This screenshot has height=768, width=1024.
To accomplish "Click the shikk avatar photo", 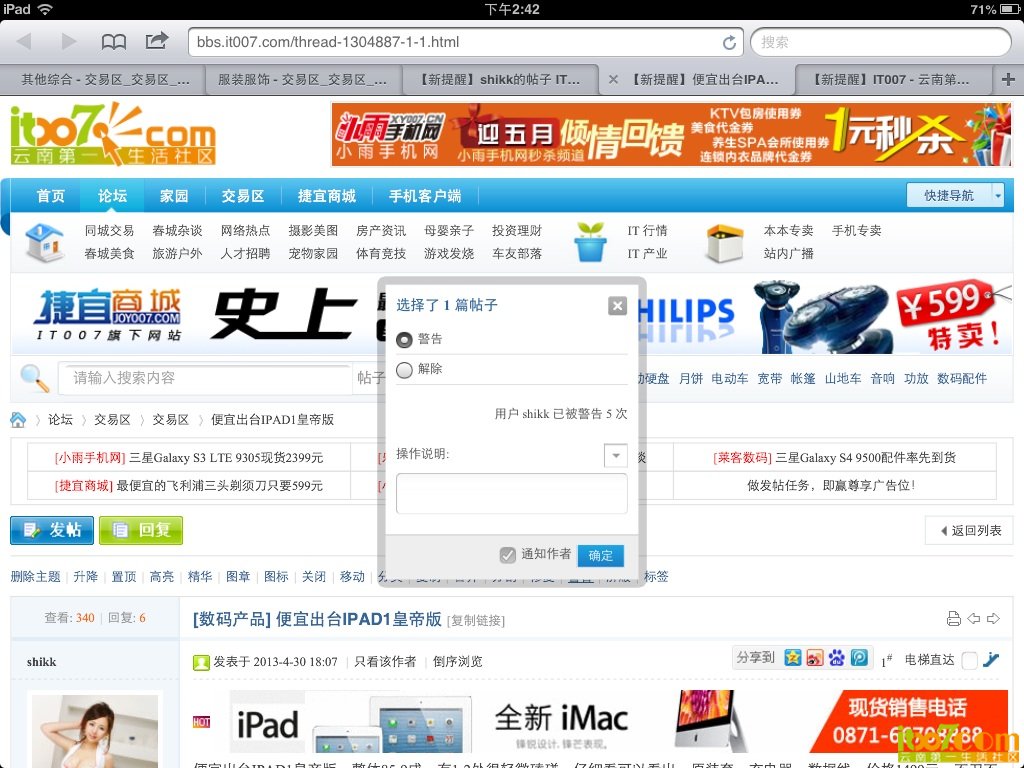I will (95, 731).
